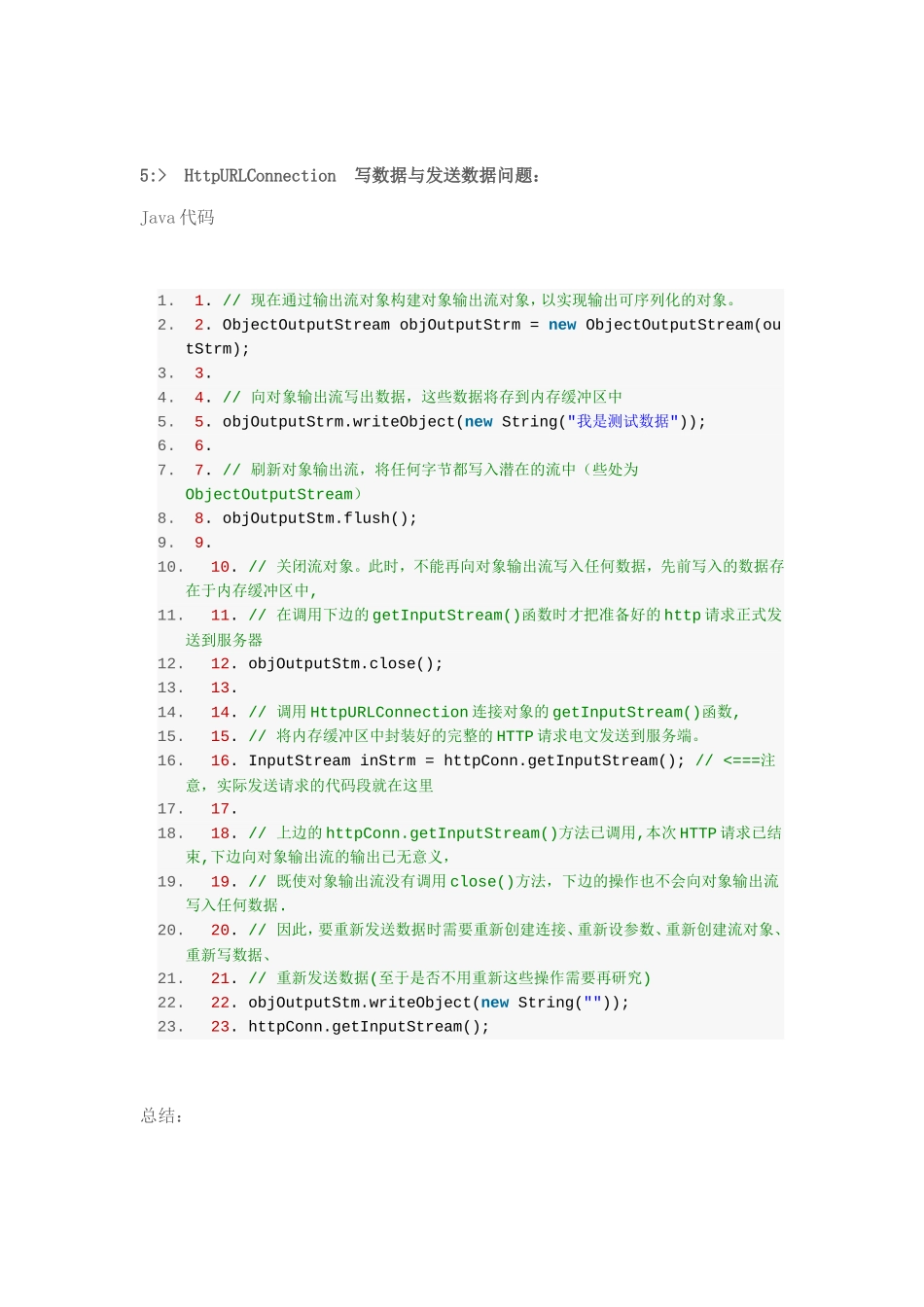
Task: Click wrapped text 'ObjectOutputStream)' in green
Action: pyautogui.click(x=274, y=494)
